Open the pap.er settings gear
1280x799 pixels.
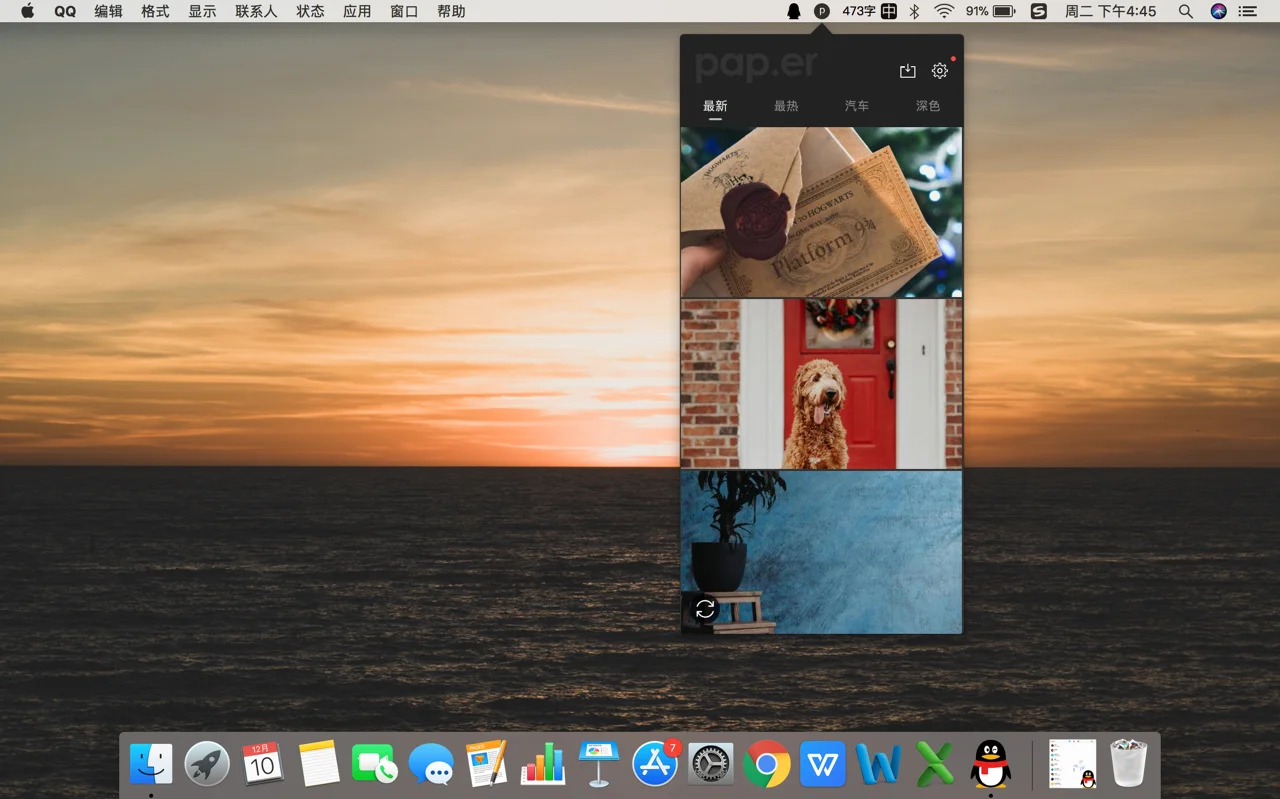tap(939, 71)
